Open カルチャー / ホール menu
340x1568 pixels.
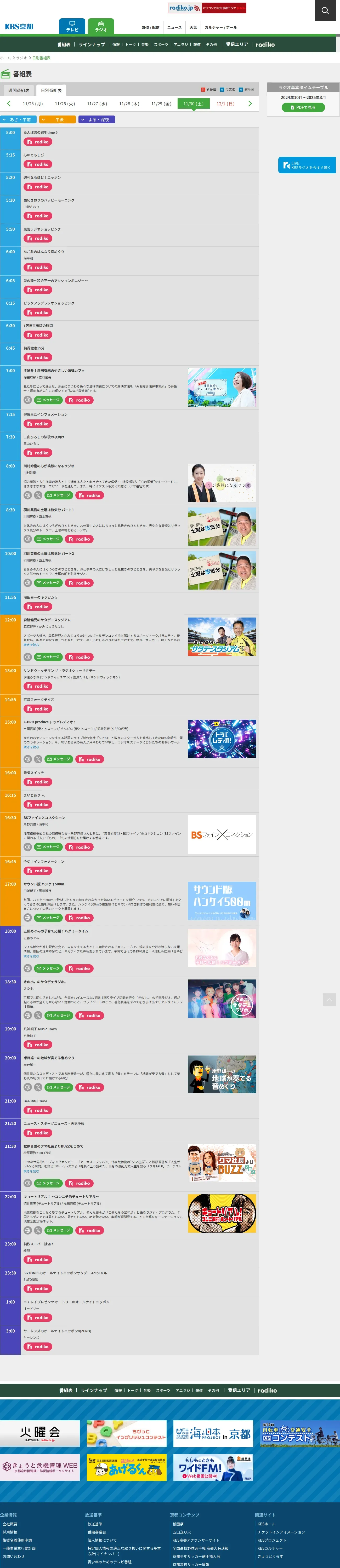(x=220, y=27)
